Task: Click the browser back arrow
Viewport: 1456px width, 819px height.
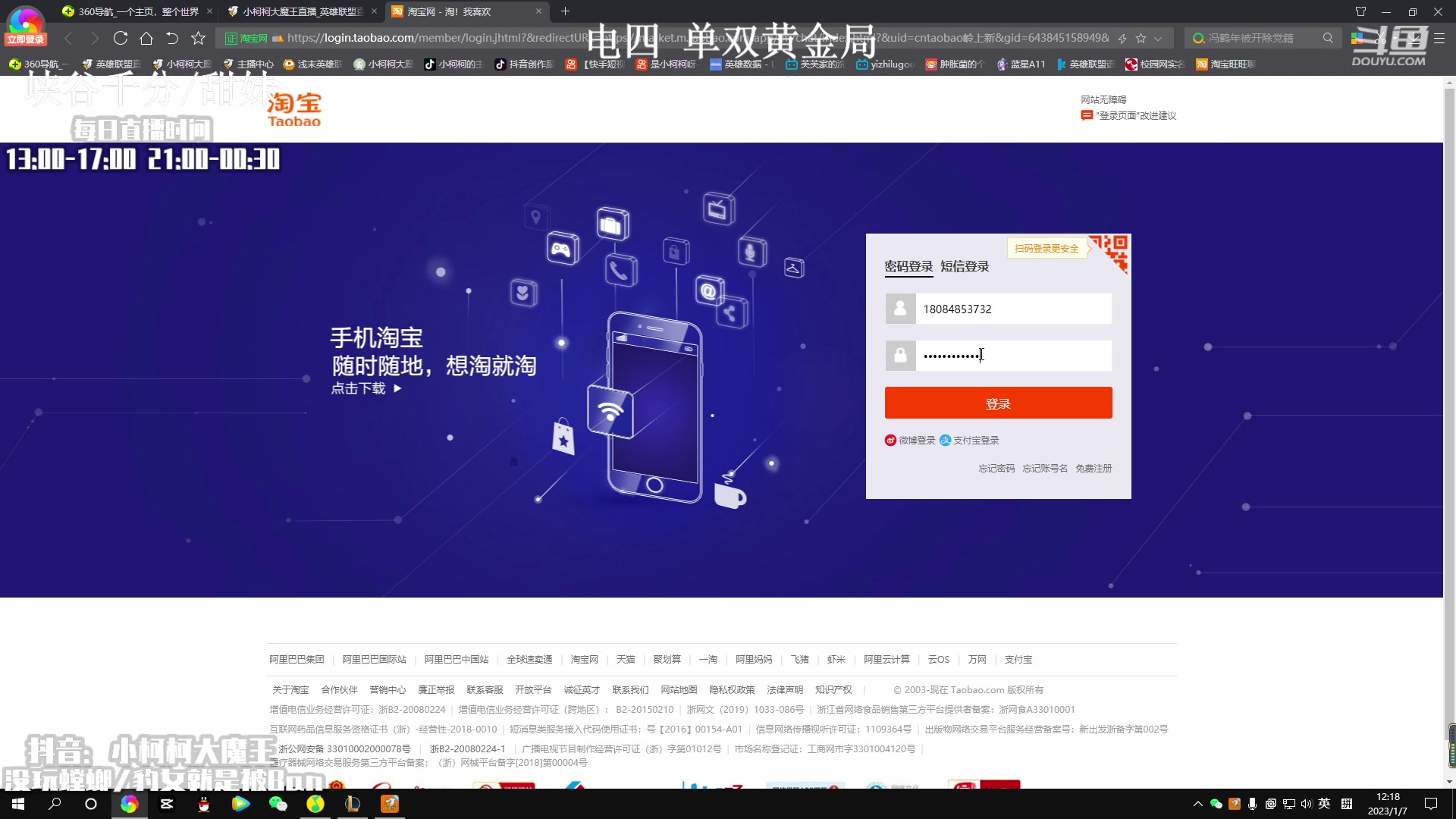Action: pos(68,38)
